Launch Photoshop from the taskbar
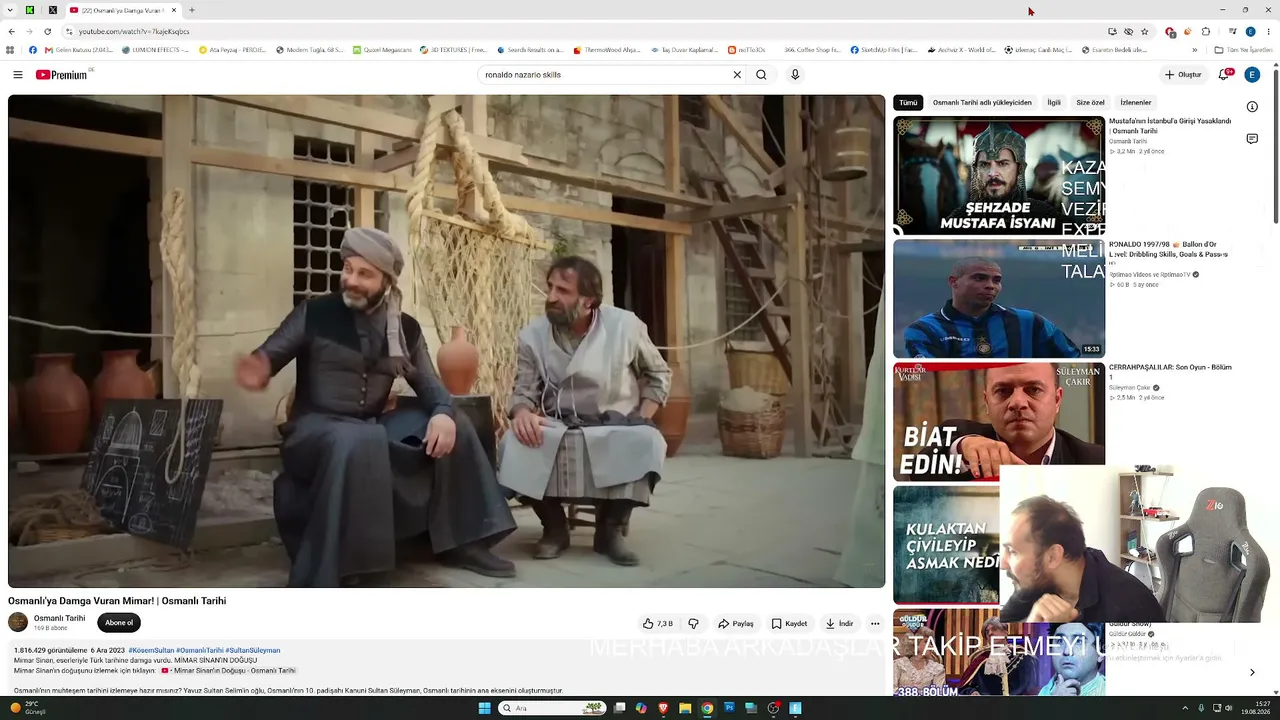 (x=729, y=708)
